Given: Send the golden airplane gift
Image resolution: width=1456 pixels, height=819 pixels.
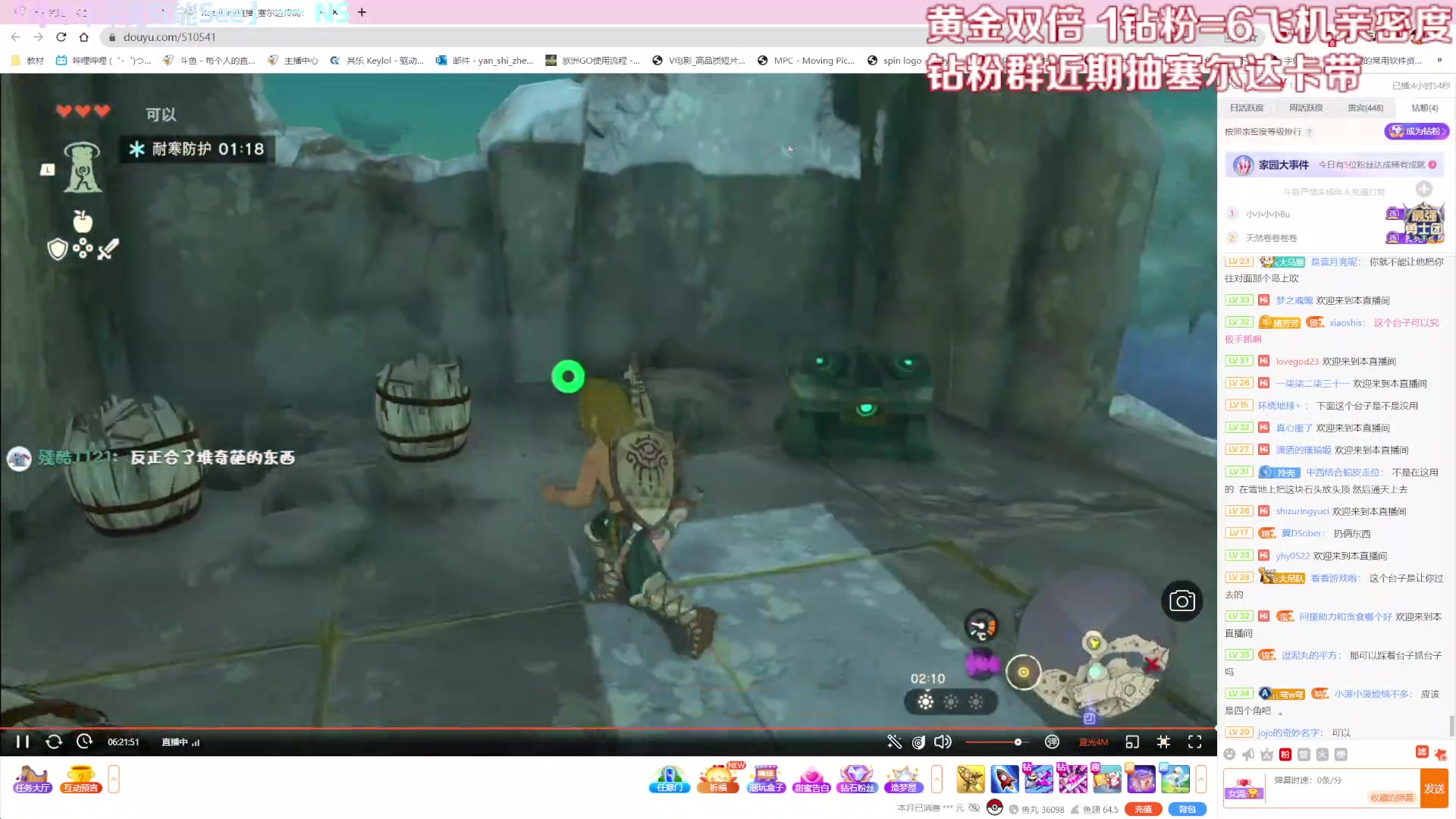Looking at the screenshot, I should (970, 779).
